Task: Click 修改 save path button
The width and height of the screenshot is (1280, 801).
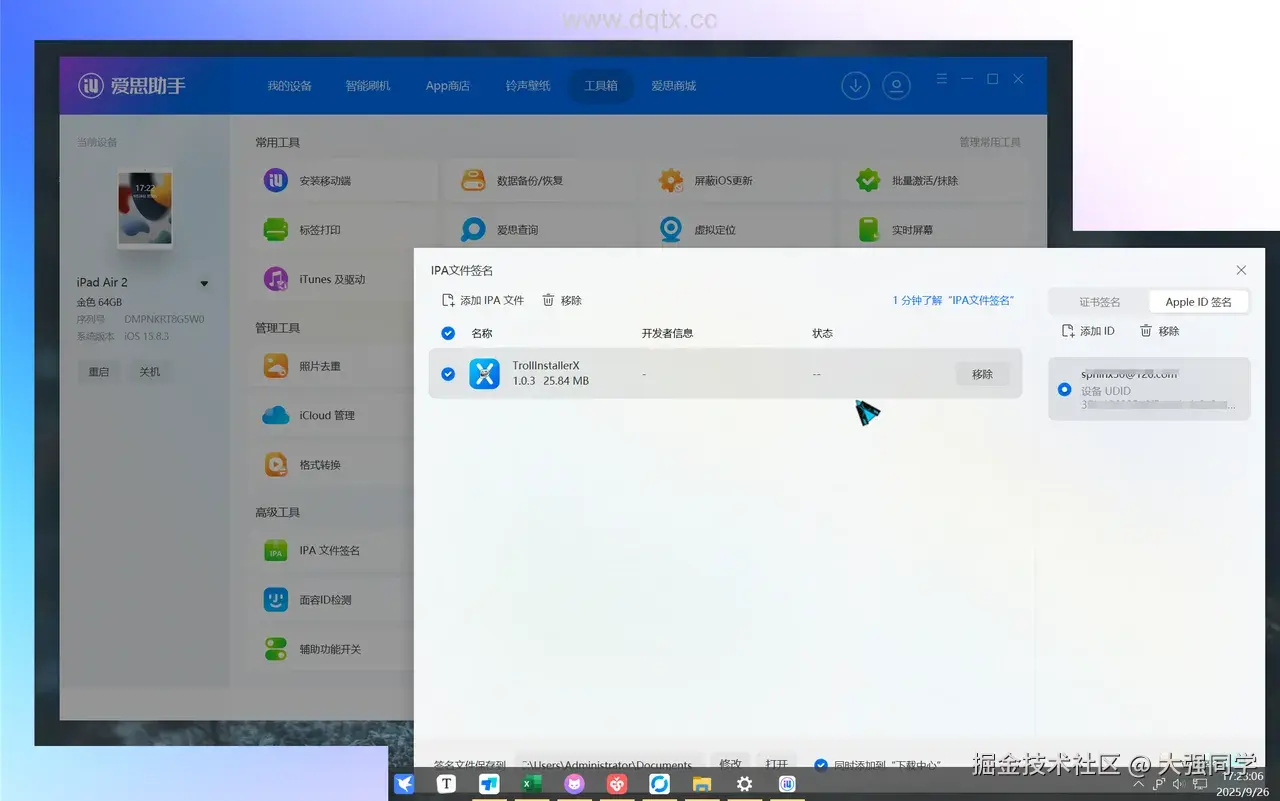Action: coord(731,764)
